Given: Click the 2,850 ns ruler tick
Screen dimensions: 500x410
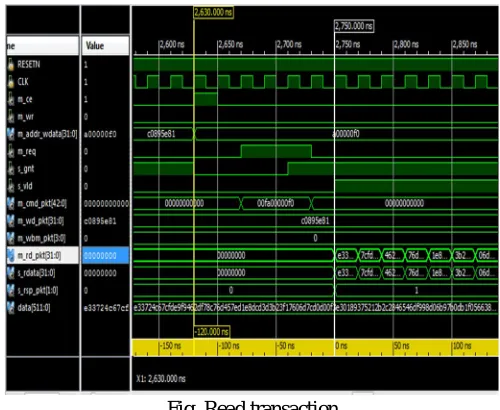Looking at the screenshot, I should click(x=465, y=44).
